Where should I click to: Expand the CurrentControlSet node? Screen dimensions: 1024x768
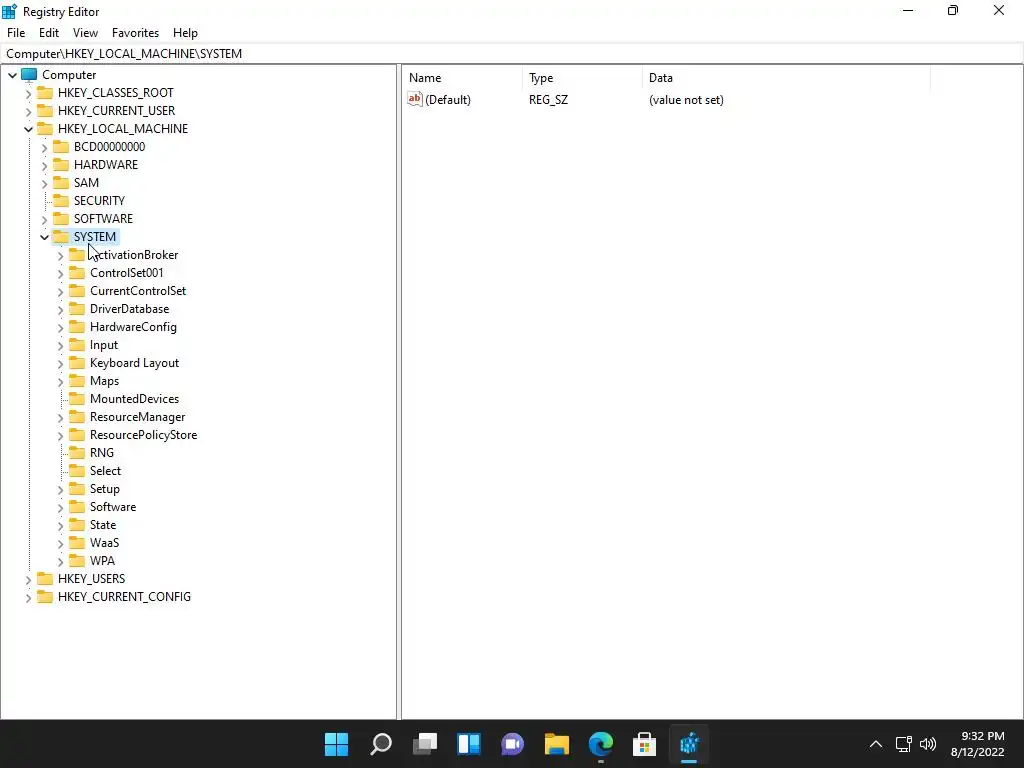(60, 291)
